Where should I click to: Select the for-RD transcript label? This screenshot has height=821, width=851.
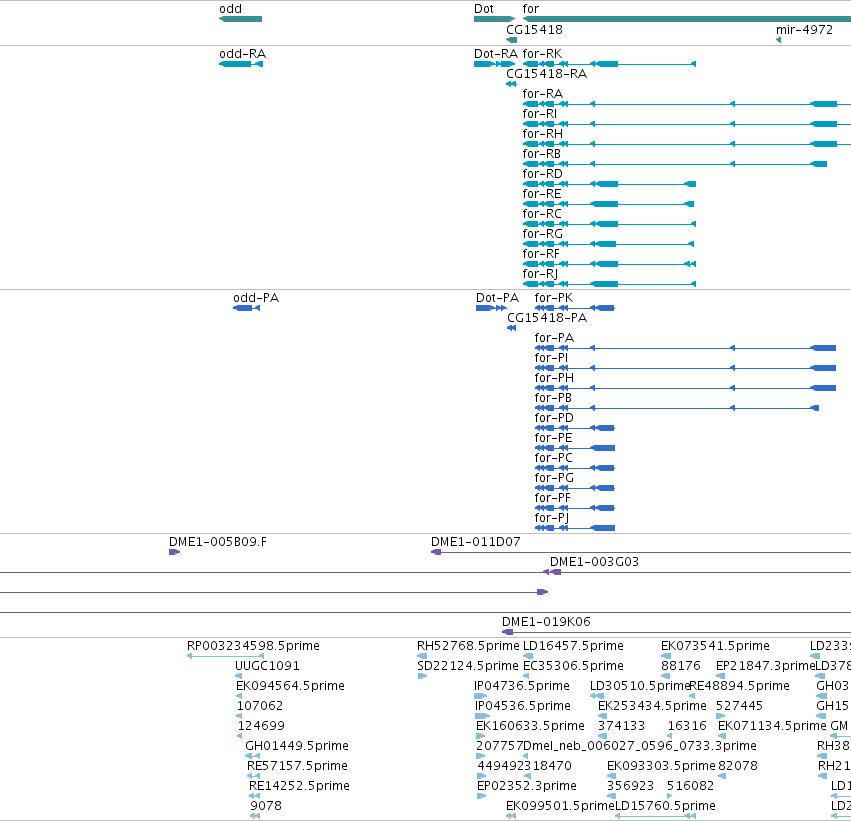(x=542, y=174)
